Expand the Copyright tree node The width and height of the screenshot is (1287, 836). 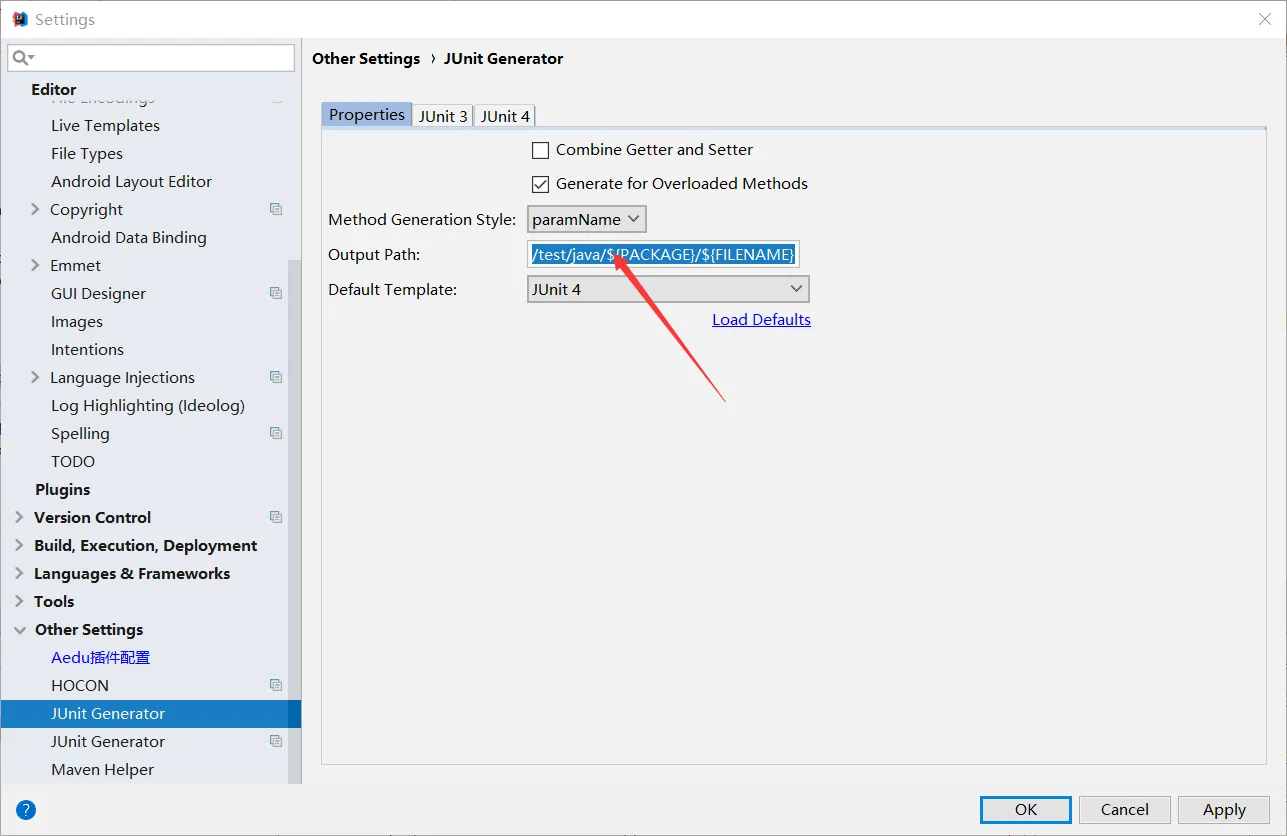[x=35, y=209]
